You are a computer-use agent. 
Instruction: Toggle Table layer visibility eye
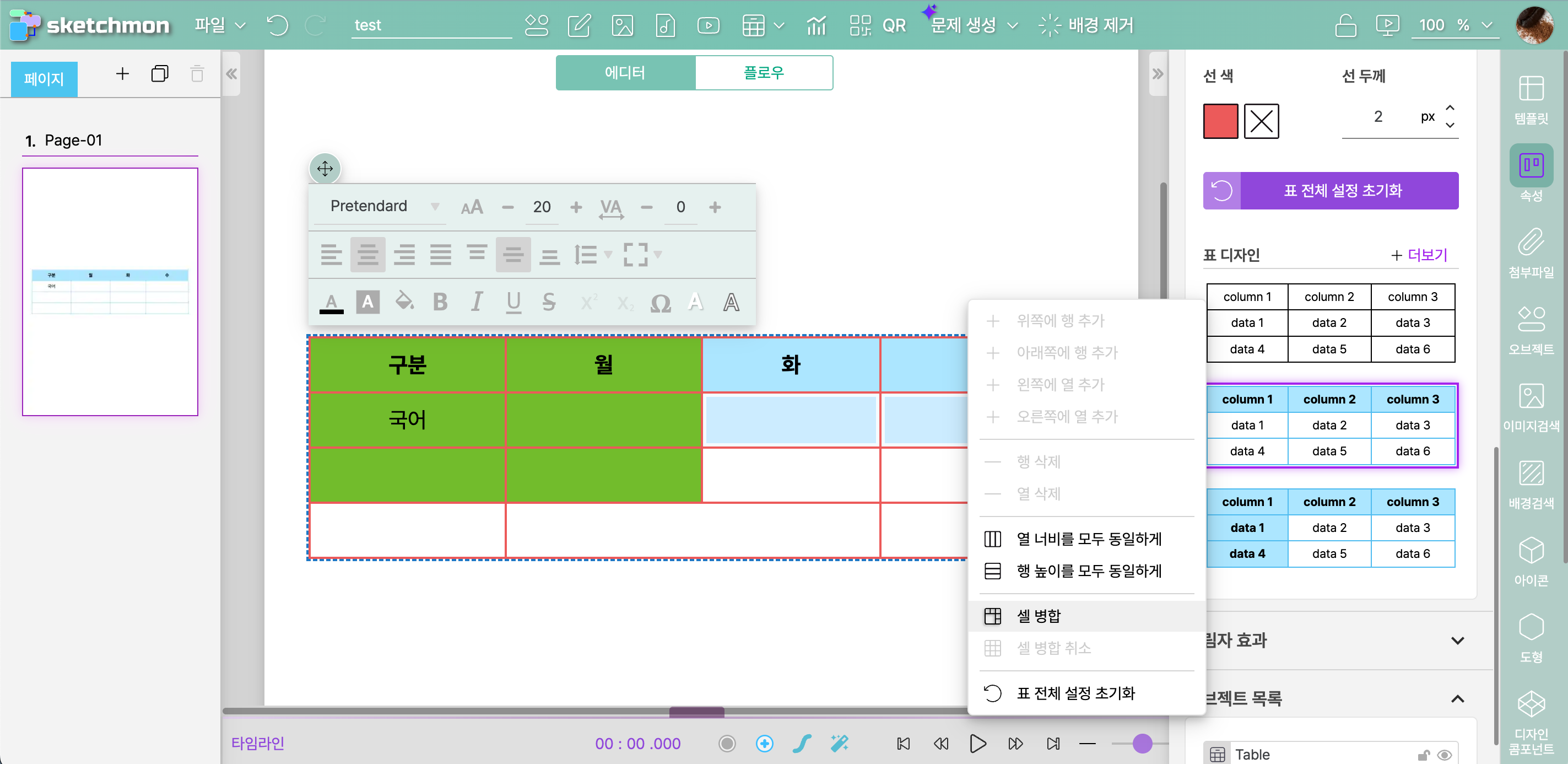(1444, 755)
